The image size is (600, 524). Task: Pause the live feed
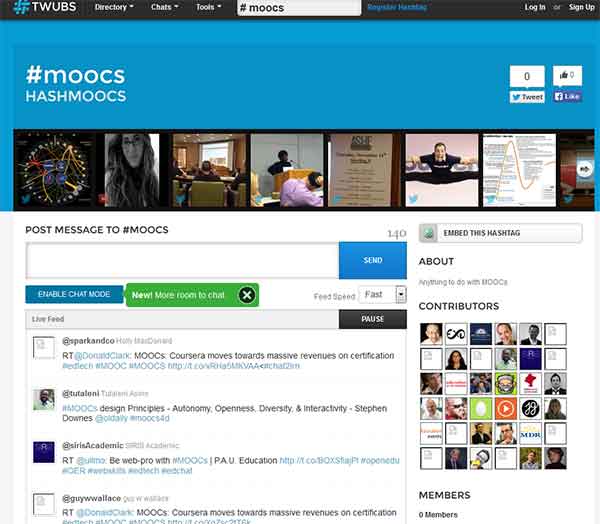373,319
